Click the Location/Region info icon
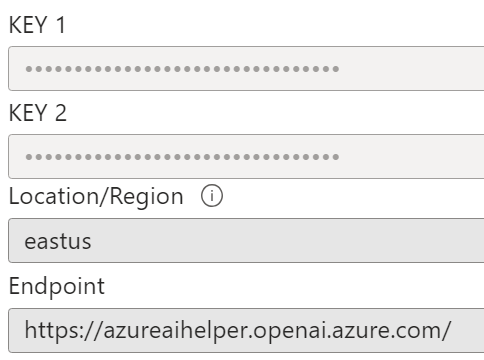 212,196
